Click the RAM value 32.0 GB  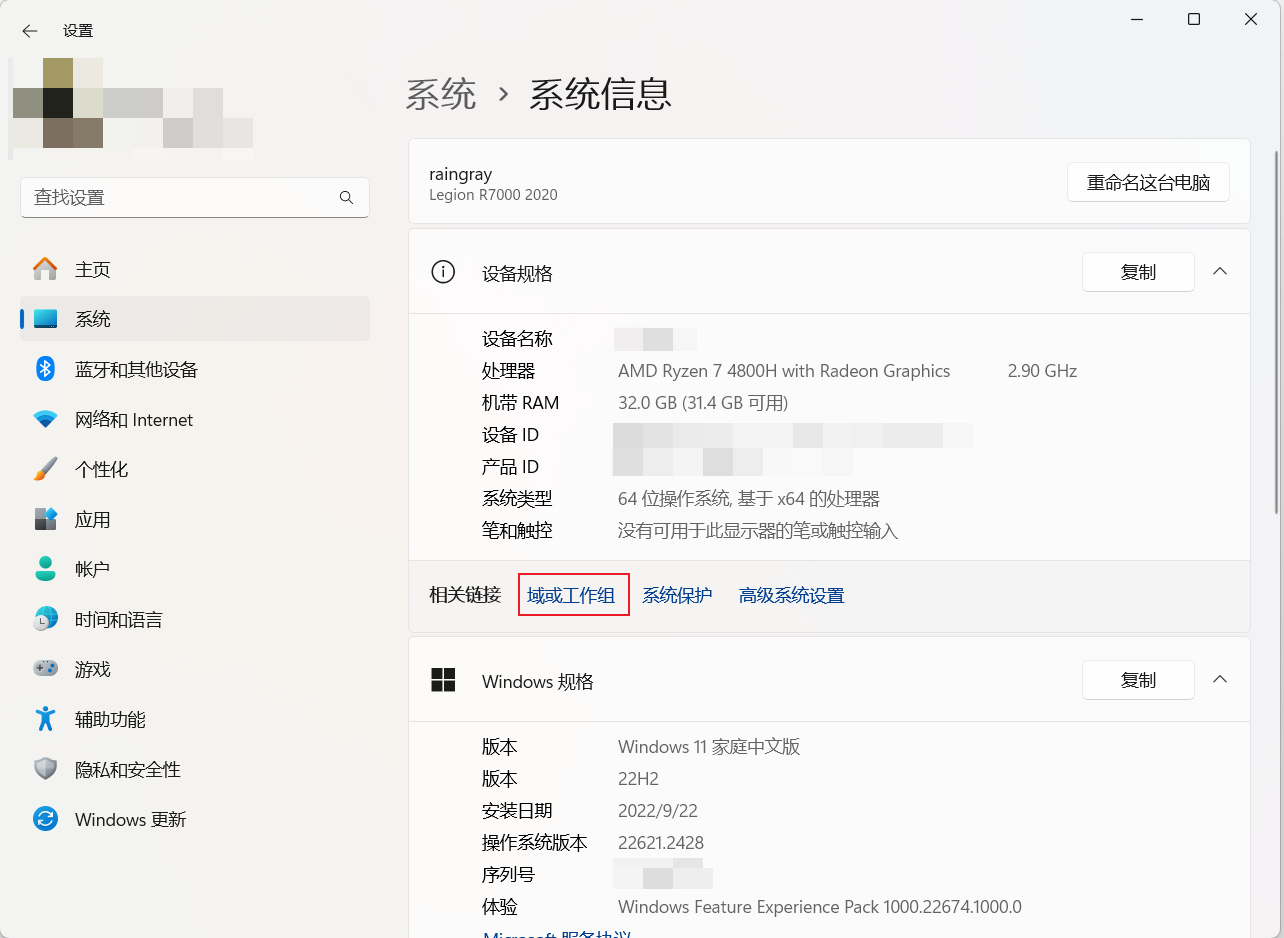703,403
